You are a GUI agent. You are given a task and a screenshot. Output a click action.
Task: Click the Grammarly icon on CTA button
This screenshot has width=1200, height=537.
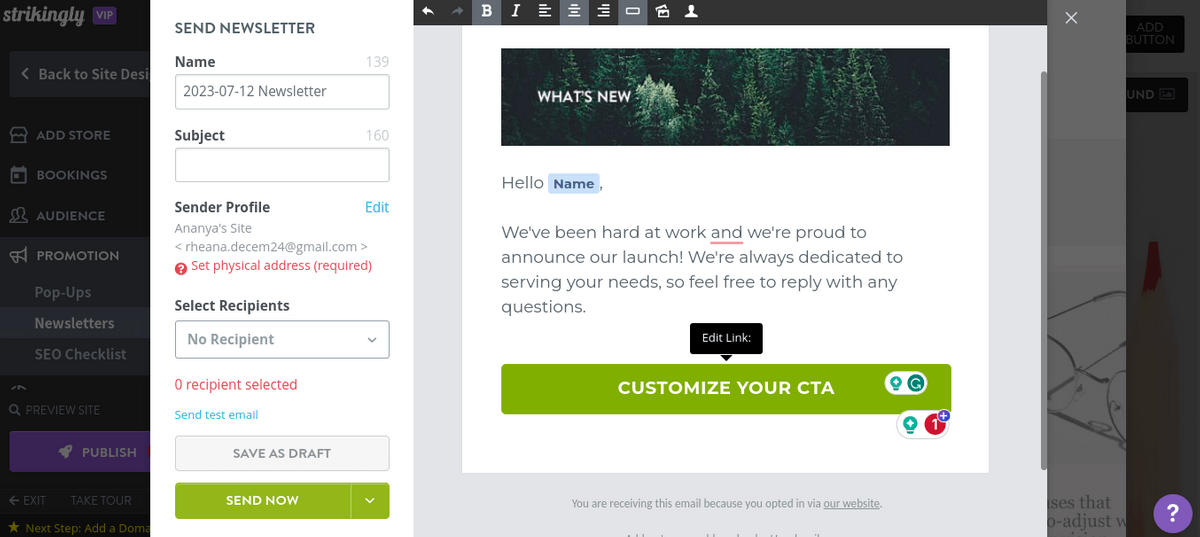coord(915,383)
